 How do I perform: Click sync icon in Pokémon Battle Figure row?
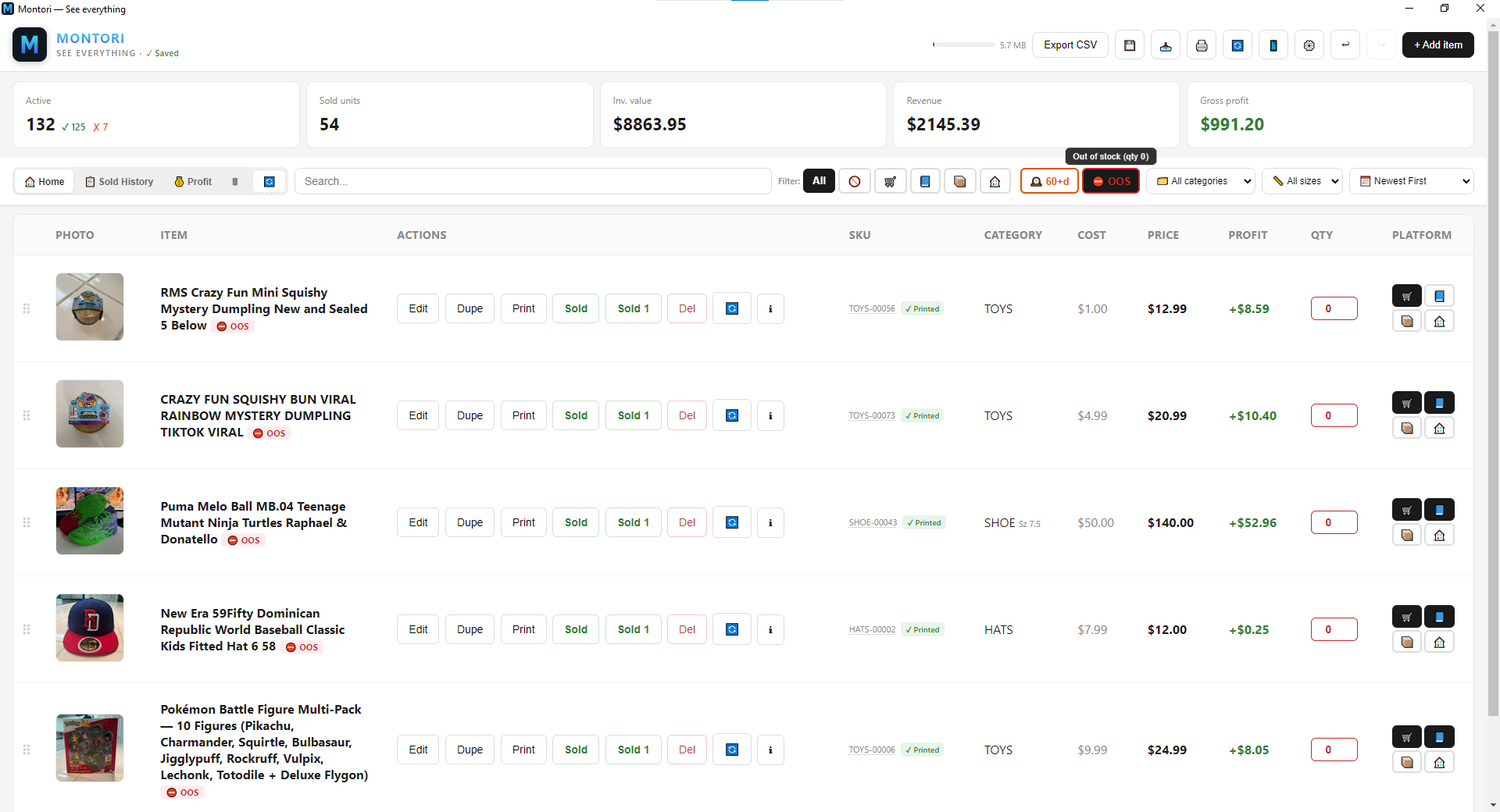[732, 750]
